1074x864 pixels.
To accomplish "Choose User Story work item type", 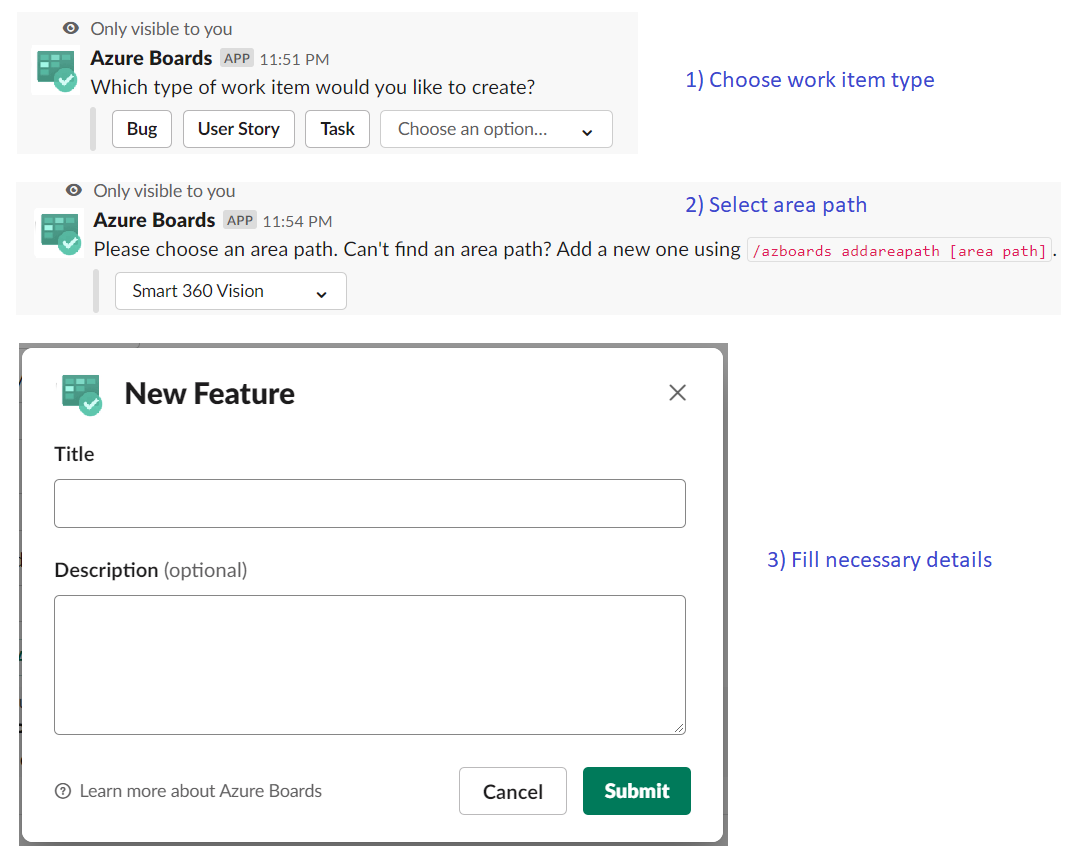I will tap(238, 129).
